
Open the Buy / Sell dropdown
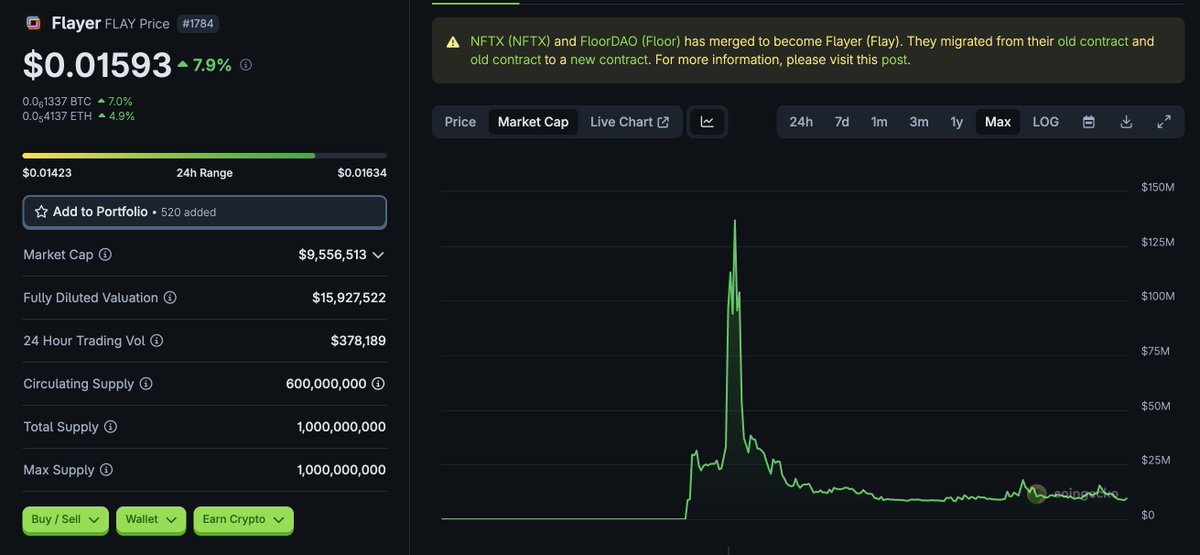[x=66, y=520]
